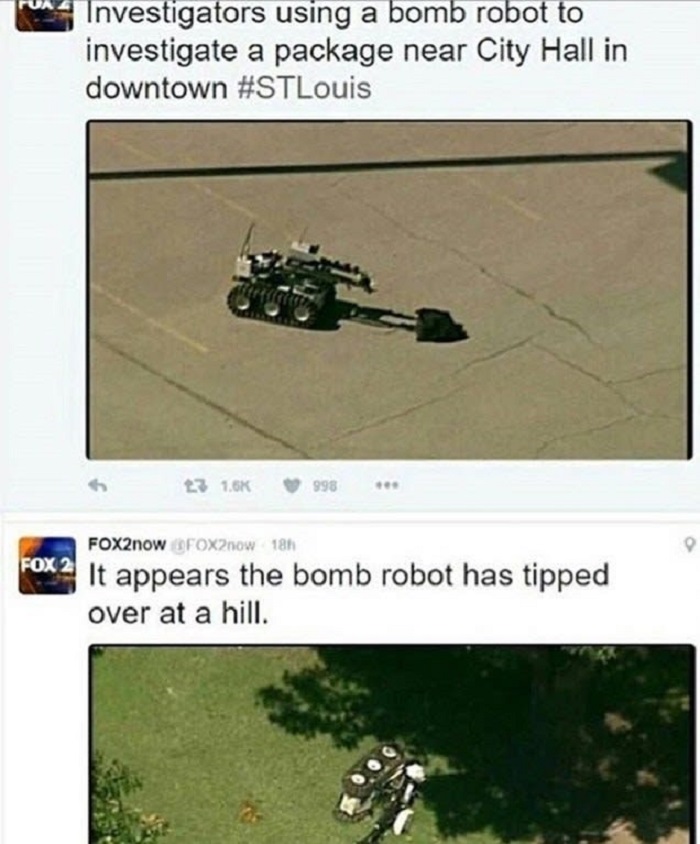Like the tweet with the heart icon
700x844 pixels.
[292, 486]
